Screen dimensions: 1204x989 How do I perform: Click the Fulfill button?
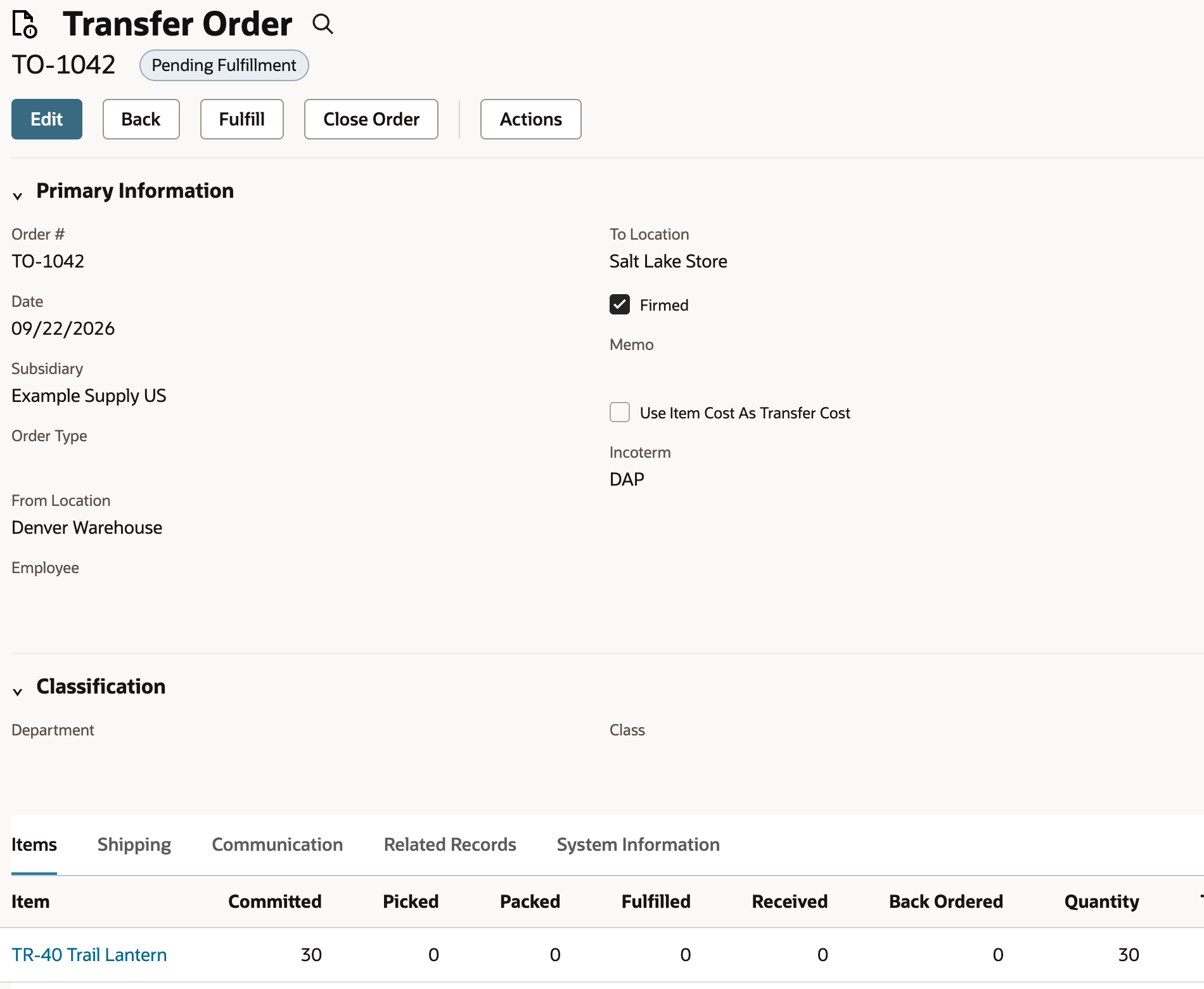point(242,119)
